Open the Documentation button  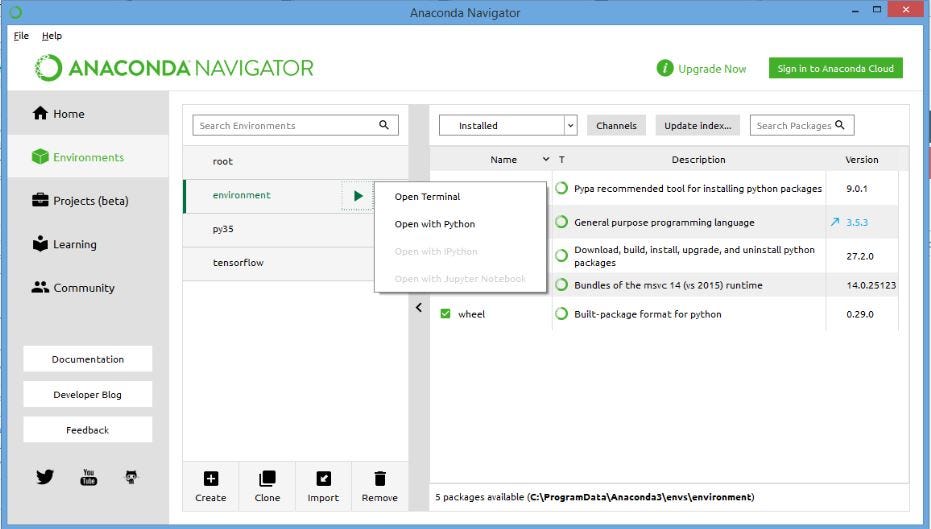[88, 359]
